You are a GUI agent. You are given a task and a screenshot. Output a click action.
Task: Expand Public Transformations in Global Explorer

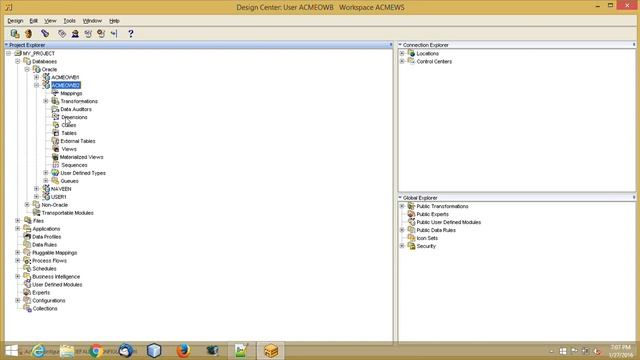(x=402, y=207)
